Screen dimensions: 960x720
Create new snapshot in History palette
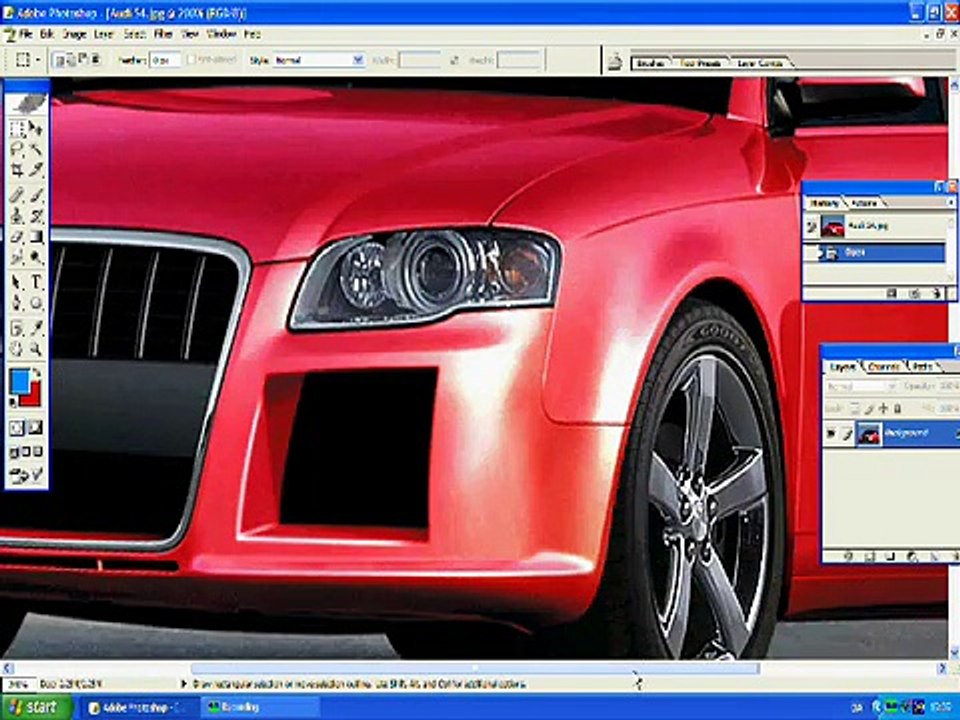click(x=915, y=294)
